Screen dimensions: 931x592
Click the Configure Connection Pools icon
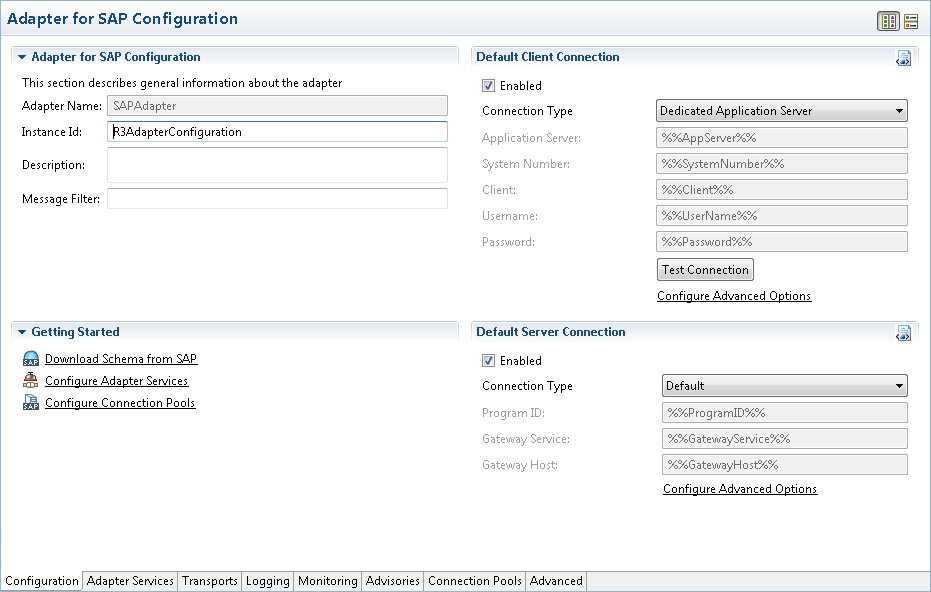point(31,403)
